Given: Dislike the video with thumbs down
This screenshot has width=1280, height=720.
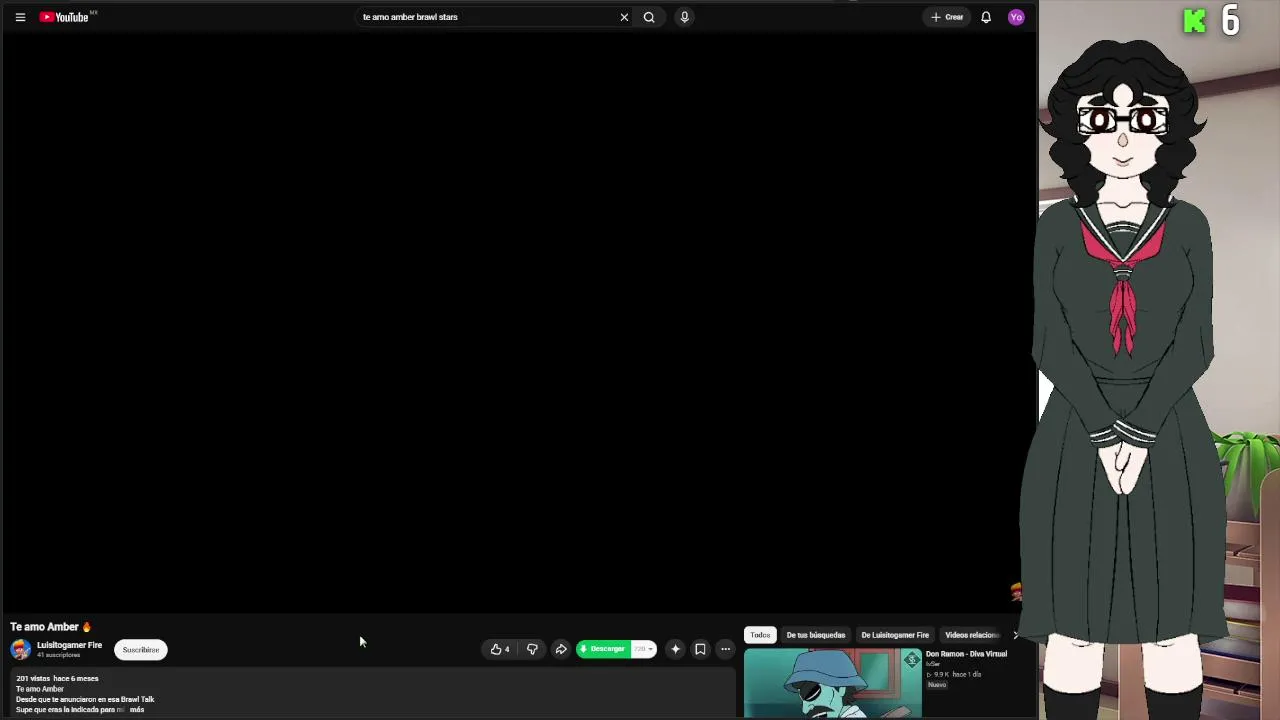Looking at the screenshot, I should 532,650.
